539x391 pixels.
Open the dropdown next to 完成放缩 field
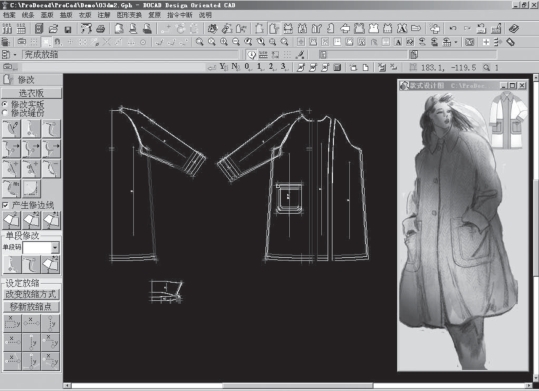coord(15,55)
